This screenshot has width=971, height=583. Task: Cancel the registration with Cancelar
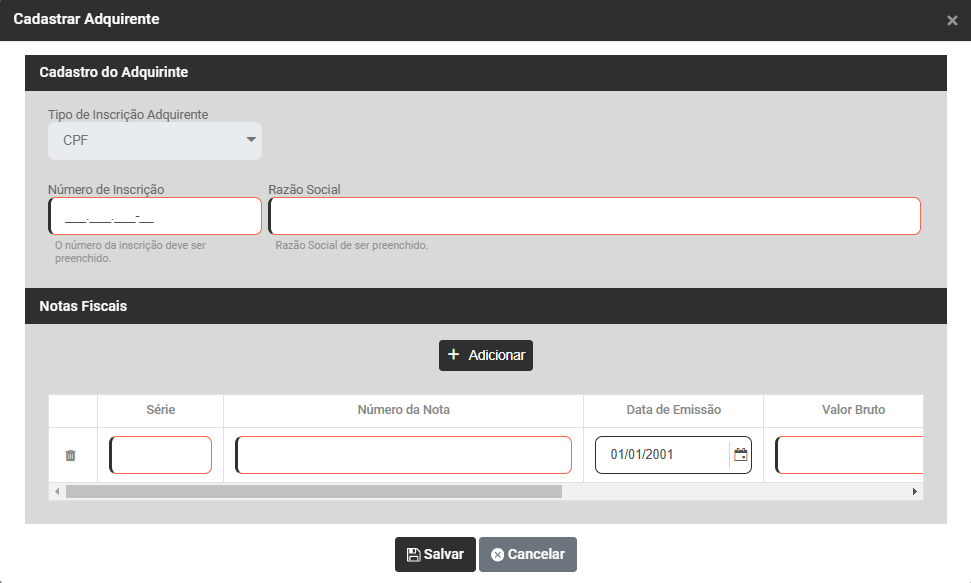528,555
